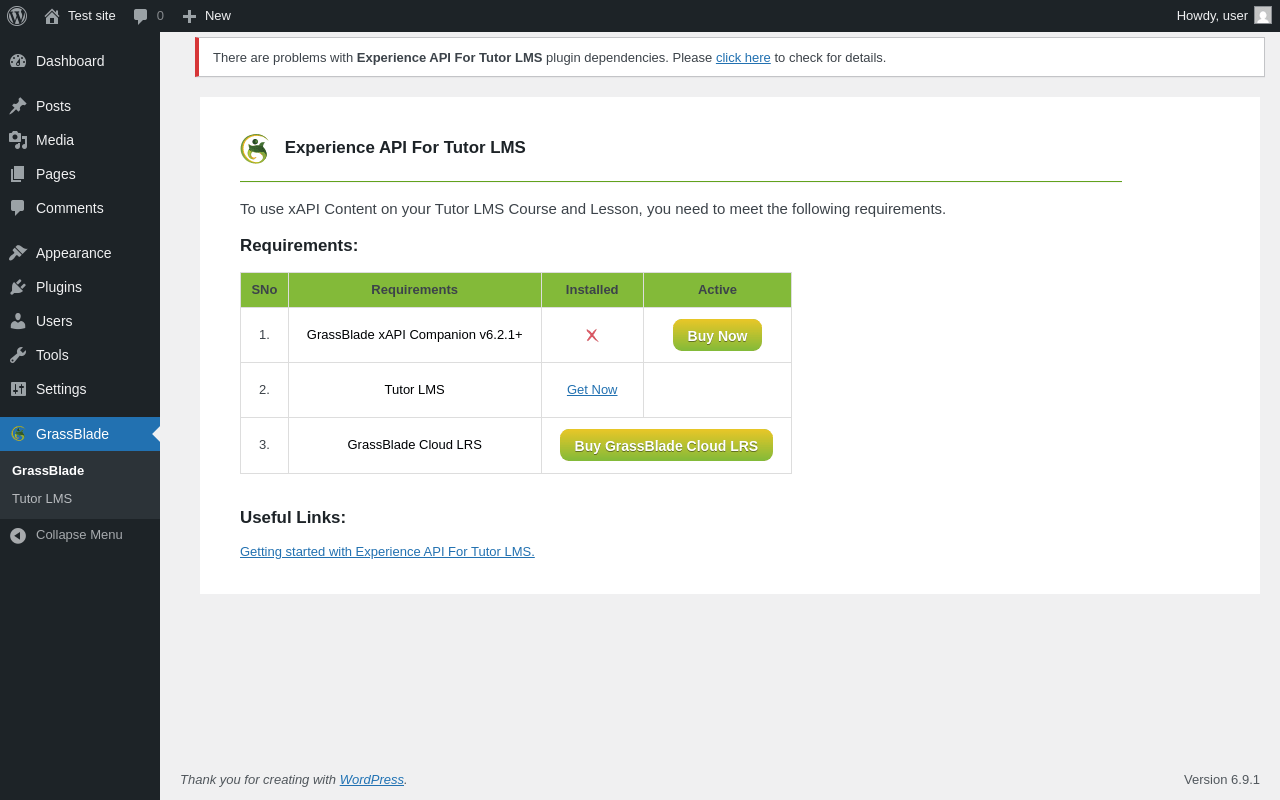This screenshot has width=1280, height=800.
Task: Navigate to Pages
Action: [x=80, y=174]
